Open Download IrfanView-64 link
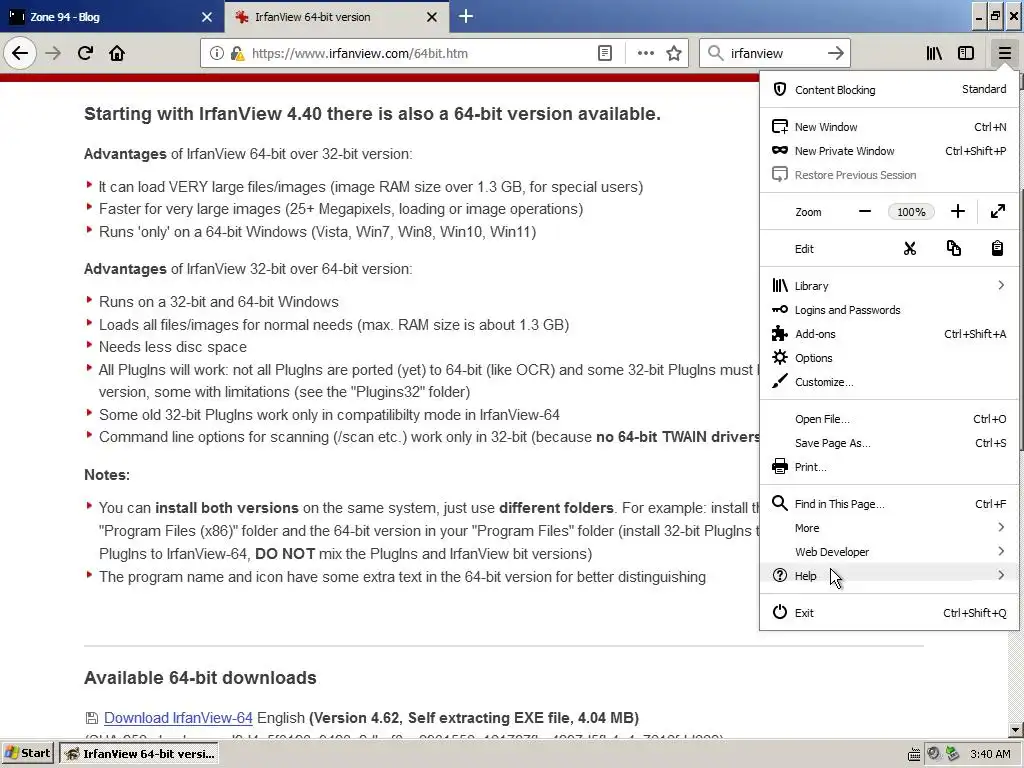 [178, 718]
